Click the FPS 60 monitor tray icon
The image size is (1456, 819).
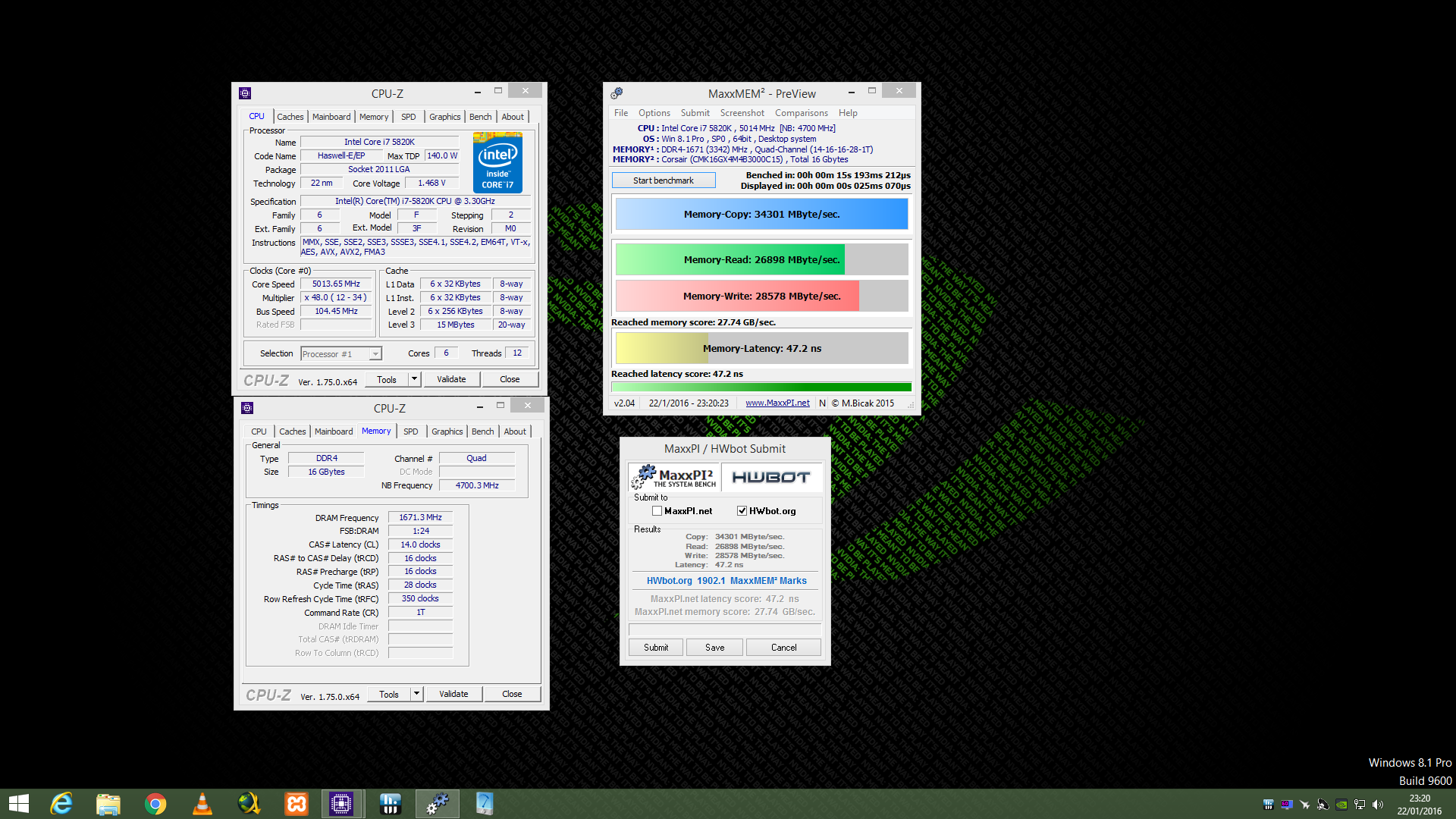tap(1286, 805)
